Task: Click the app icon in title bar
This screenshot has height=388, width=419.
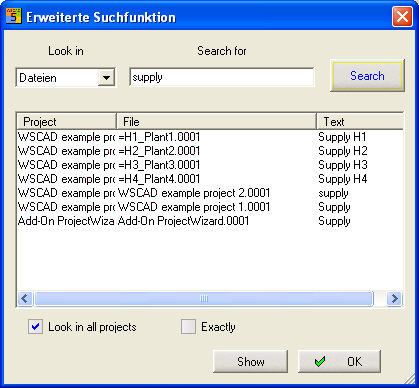Action: point(14,16)
